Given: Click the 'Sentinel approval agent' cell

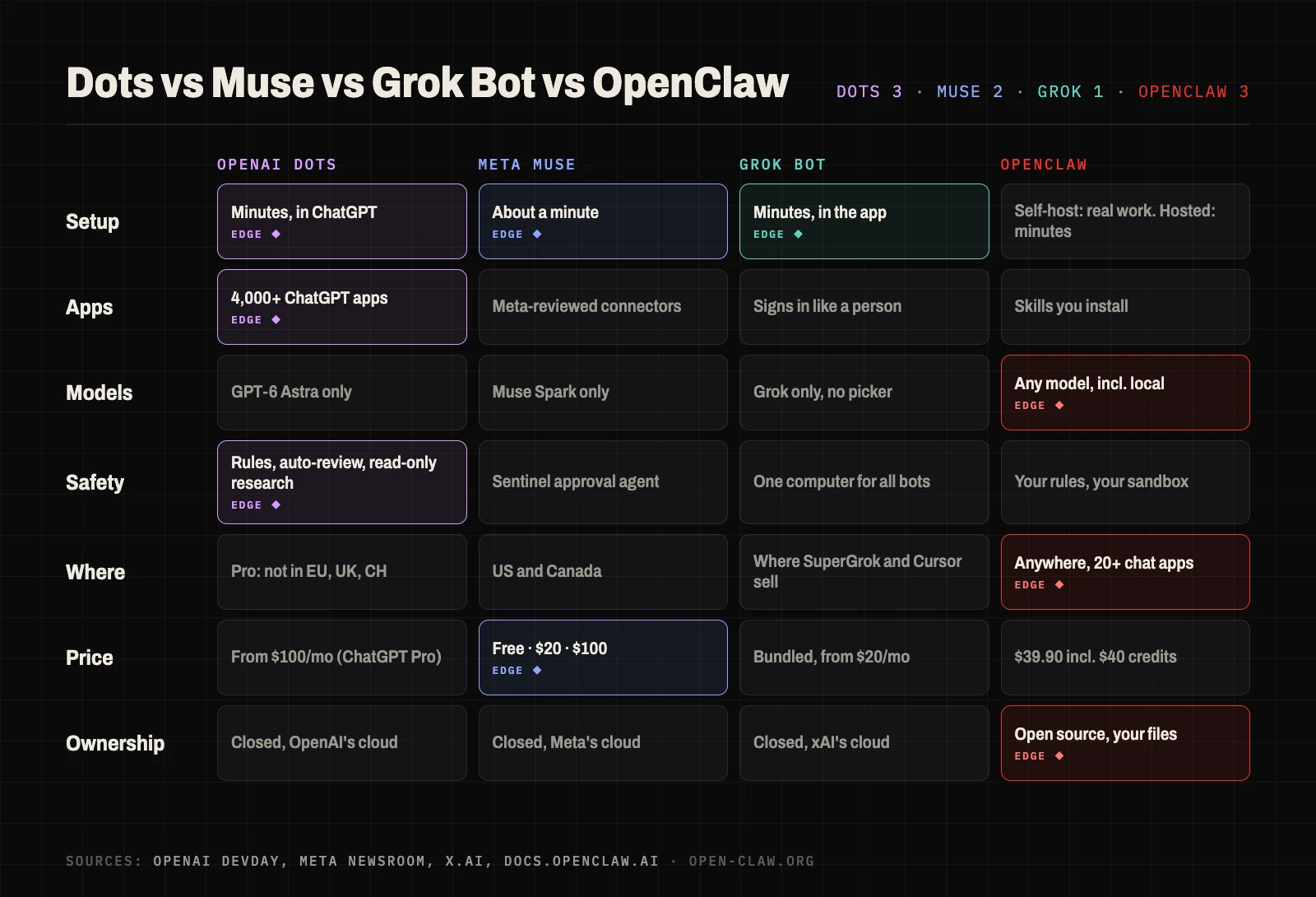Looking at the screenshot, I should 603,482.
